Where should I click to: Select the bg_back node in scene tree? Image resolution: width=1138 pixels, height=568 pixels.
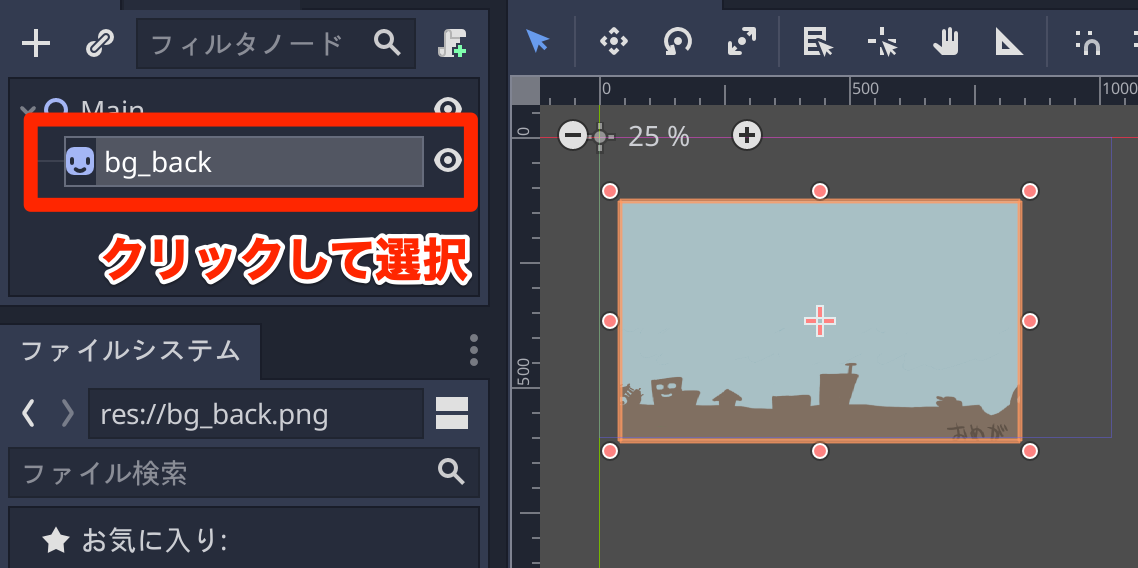pos(244,161)
